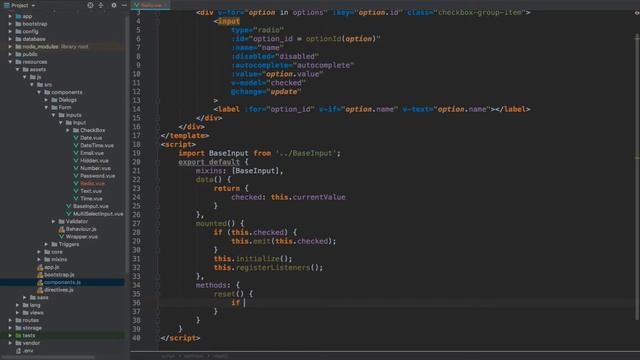Viewport: 640px width, 360px height.
Task: Expand the views folder arrow
Action: [x=18, y=313]
